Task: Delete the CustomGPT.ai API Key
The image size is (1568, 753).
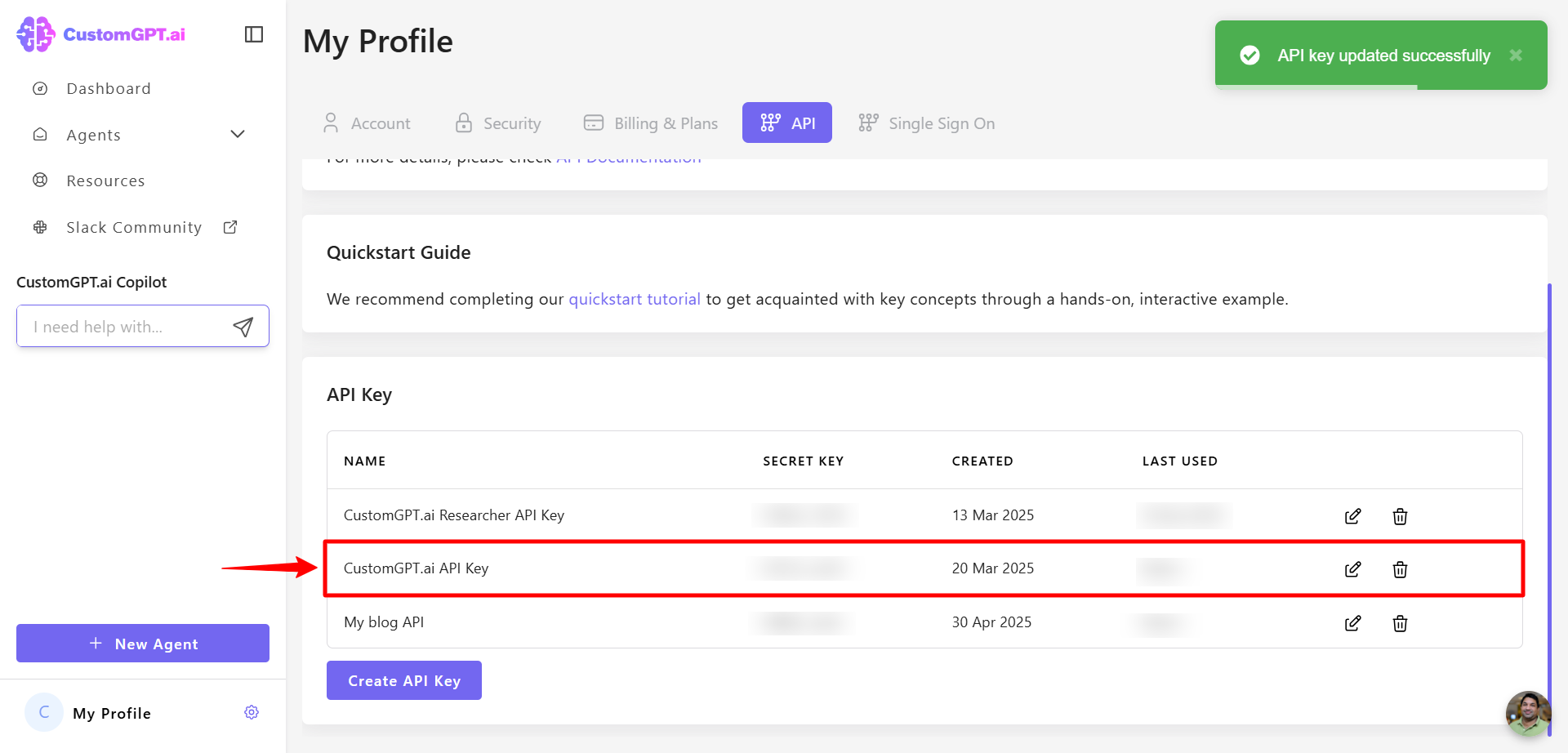Action: click(1400, 569)
